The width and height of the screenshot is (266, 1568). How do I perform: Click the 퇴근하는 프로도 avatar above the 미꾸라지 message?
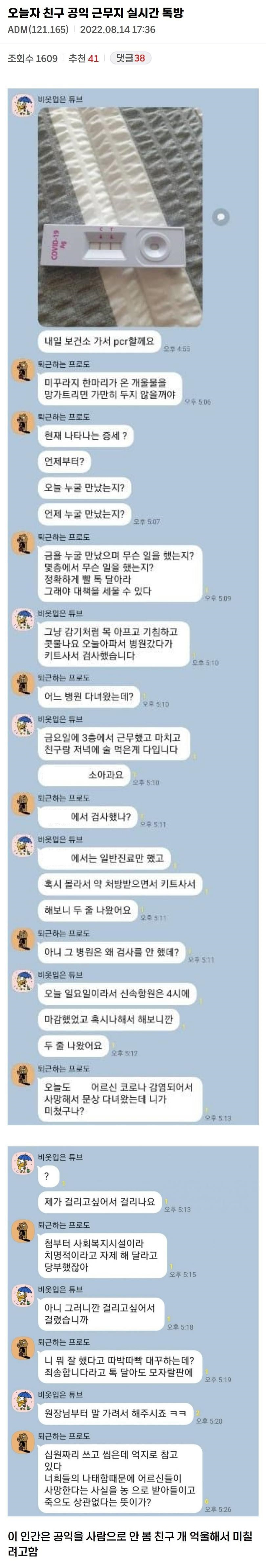coord(23,370)
